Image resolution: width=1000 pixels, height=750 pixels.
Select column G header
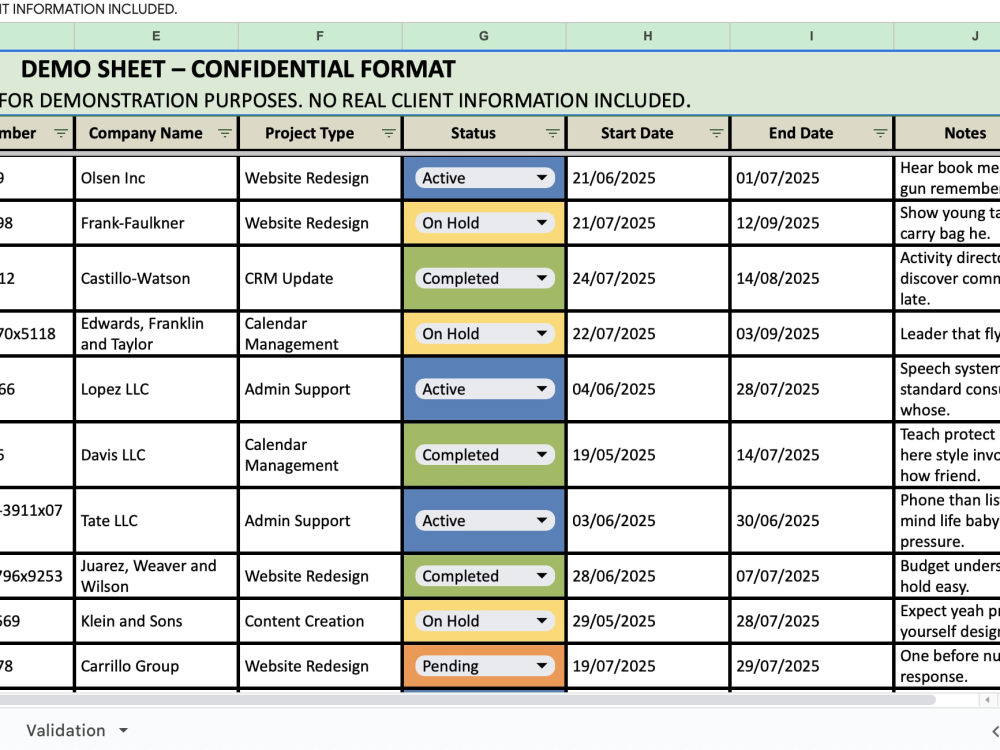pyautogui.click(x=484, y=36)
